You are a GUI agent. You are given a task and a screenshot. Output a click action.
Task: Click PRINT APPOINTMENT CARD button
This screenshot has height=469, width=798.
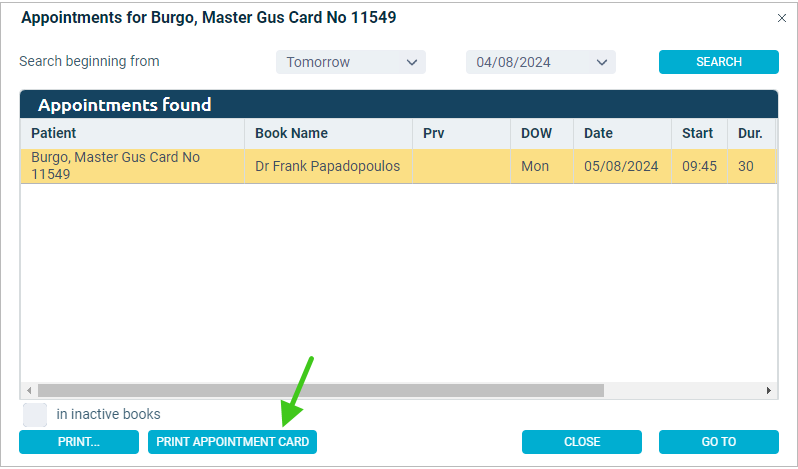click(233, 442)
